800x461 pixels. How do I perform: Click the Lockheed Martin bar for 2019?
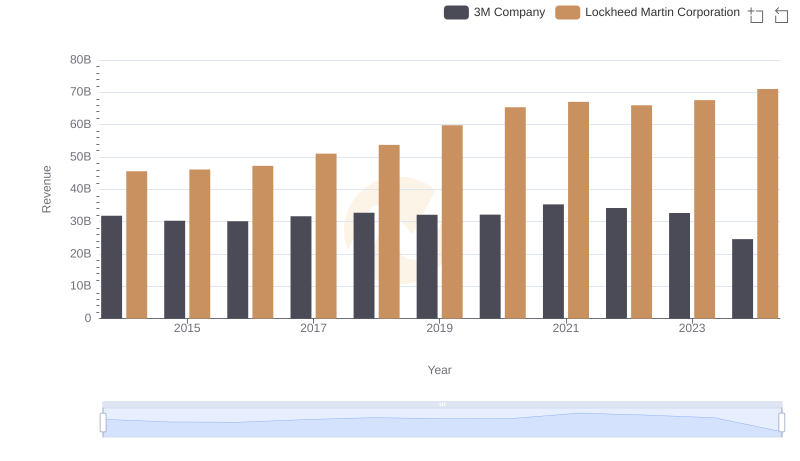point(452,222)
